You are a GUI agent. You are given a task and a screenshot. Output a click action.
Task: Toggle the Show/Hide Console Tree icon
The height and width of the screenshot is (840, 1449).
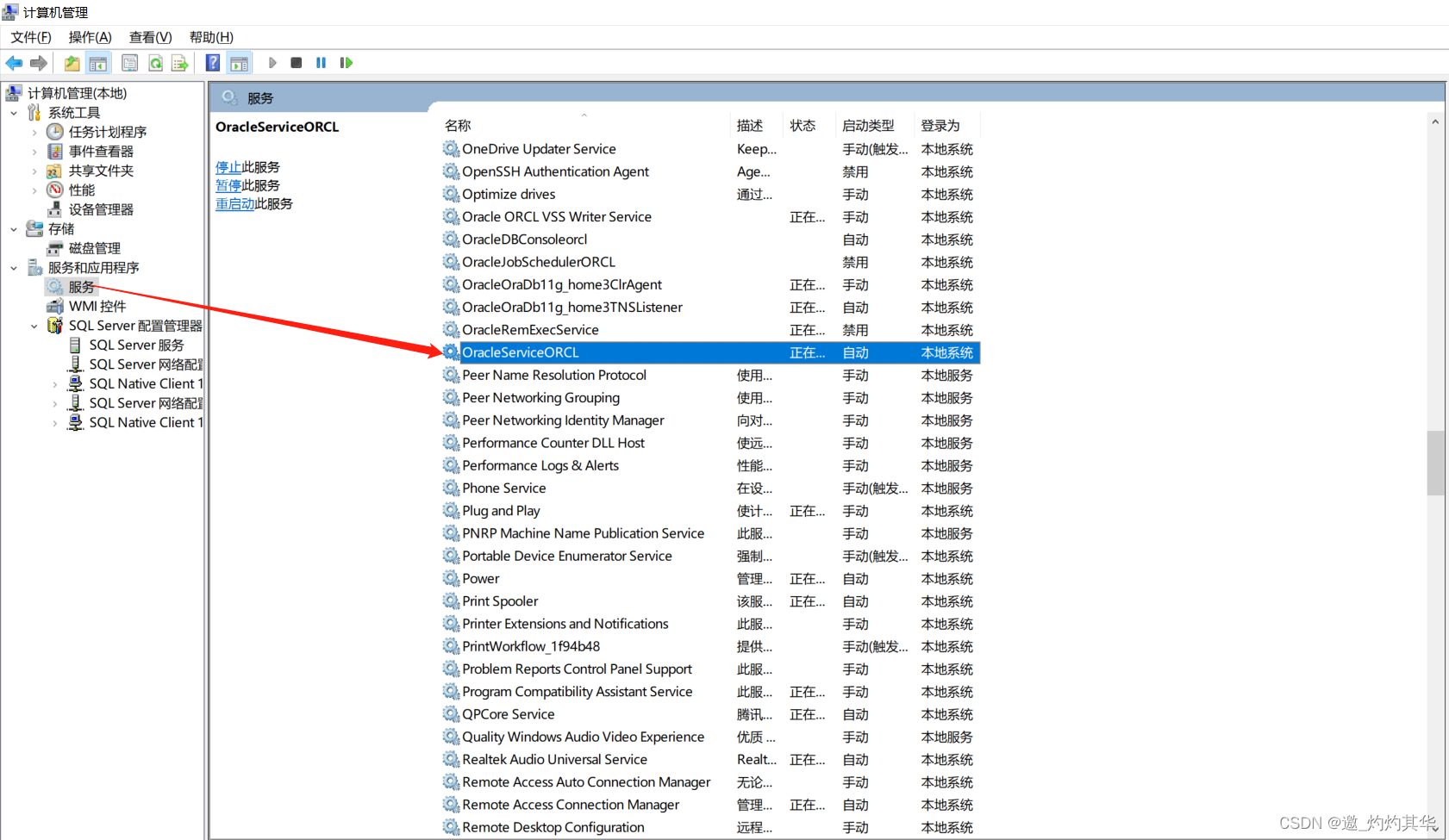(98, 63)
